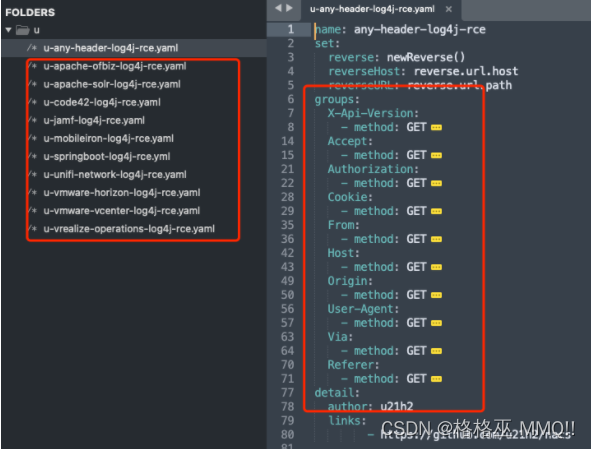Expand folded block under X-Api-Version

coord(436,128)
